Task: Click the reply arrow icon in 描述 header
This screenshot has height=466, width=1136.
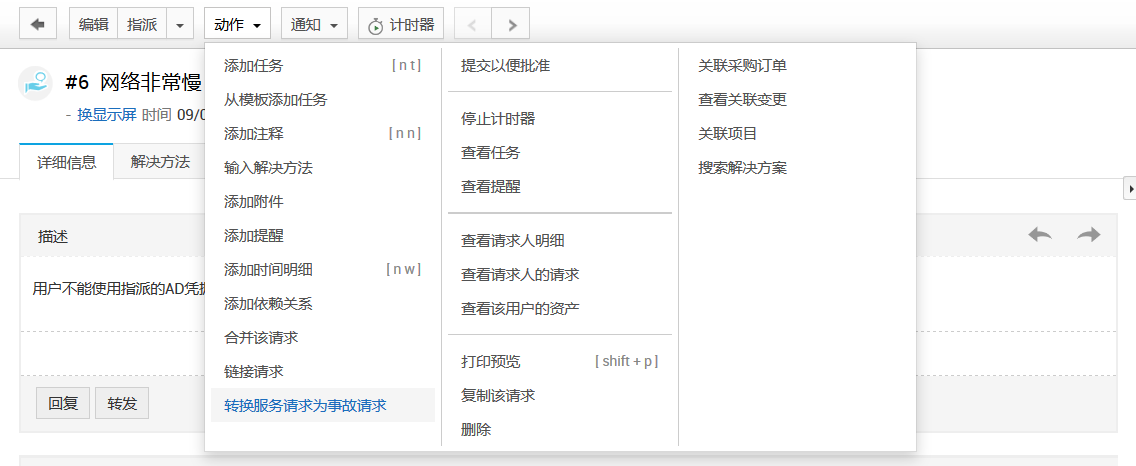Action: (x=1040, y=234)
